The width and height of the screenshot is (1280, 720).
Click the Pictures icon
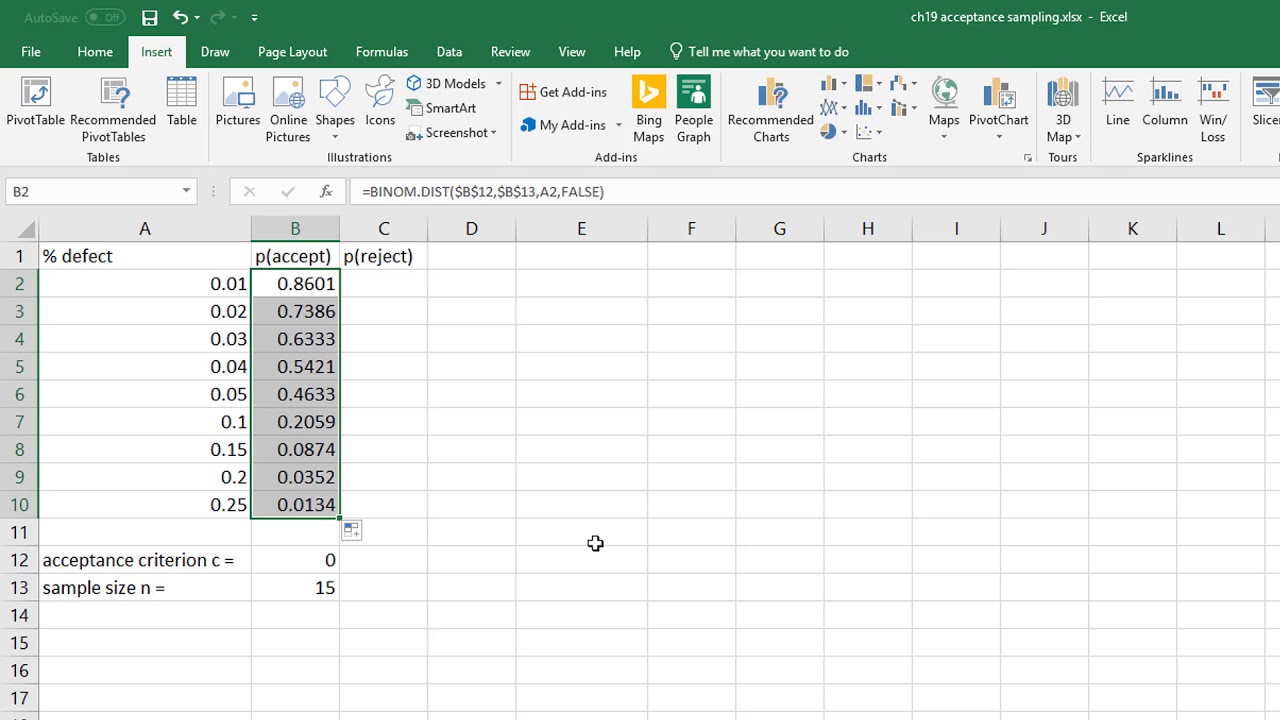coord(238,103)
